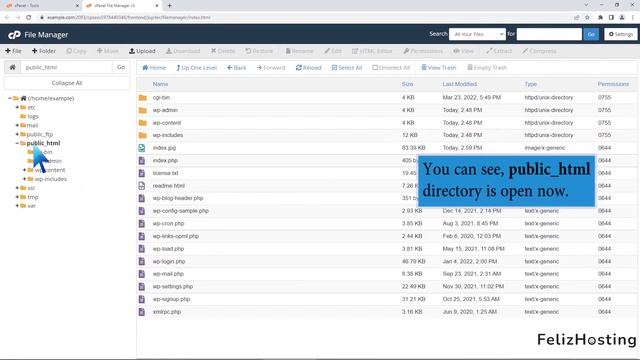Click Unselect All checkbox button
This screenshot has height=360, width=640.
pyautogui.click(x=391, y=68)
